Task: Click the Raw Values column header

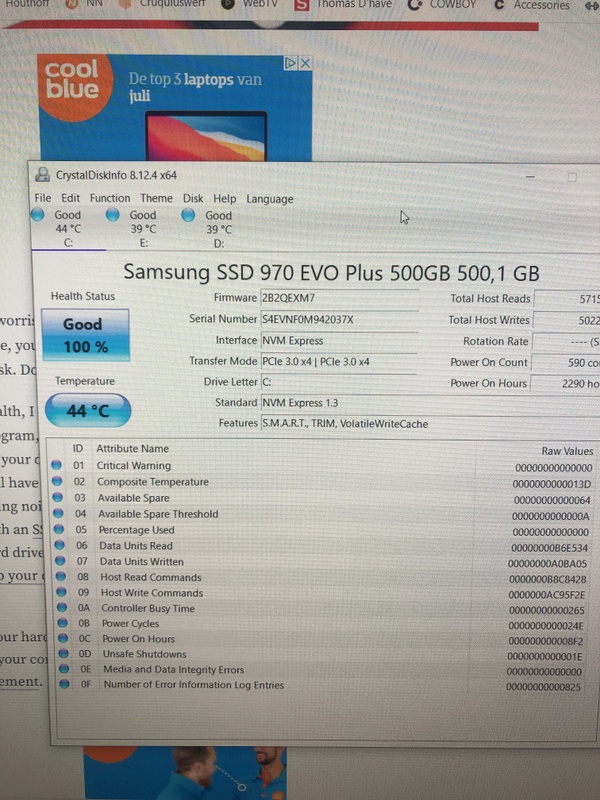Action: tap(567, 451)
